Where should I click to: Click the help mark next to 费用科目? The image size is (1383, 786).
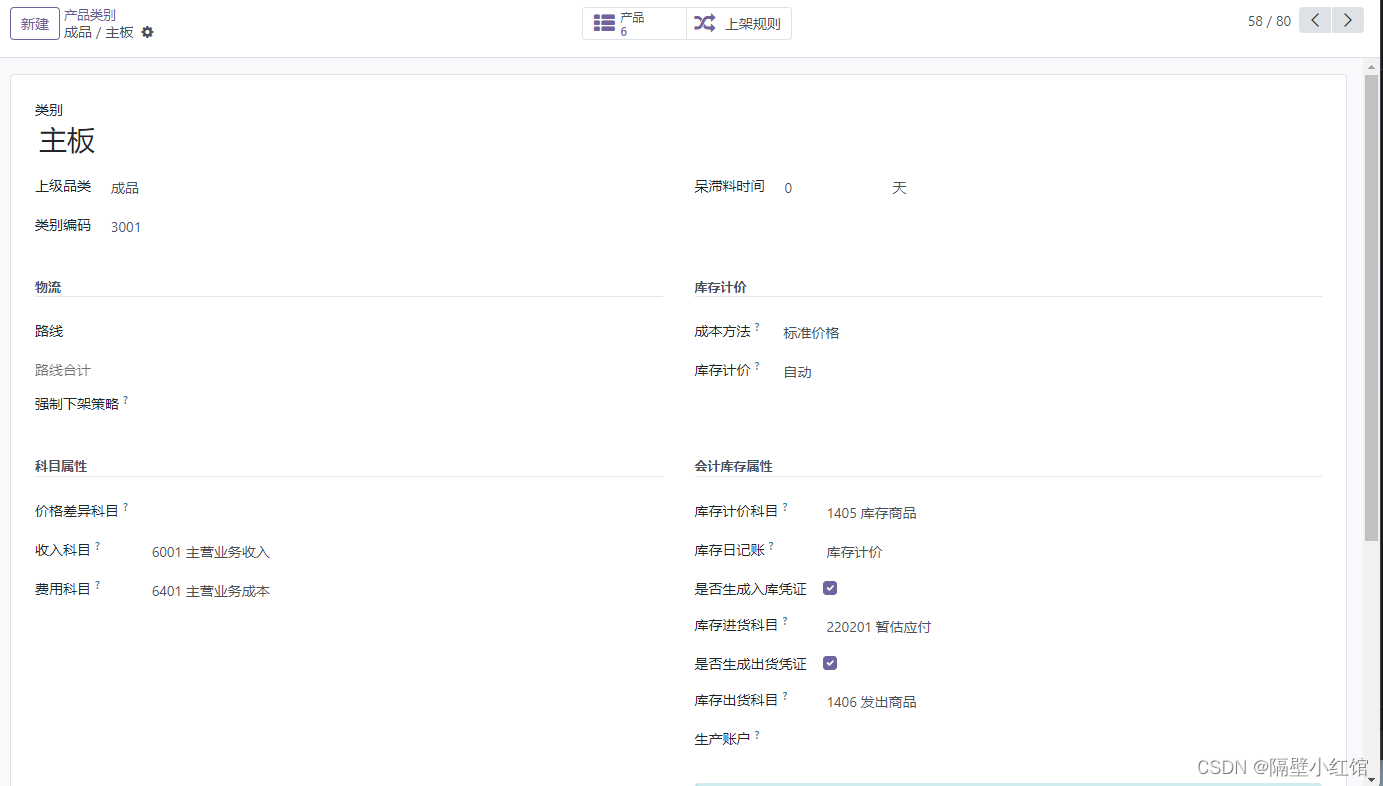point(97,585)
